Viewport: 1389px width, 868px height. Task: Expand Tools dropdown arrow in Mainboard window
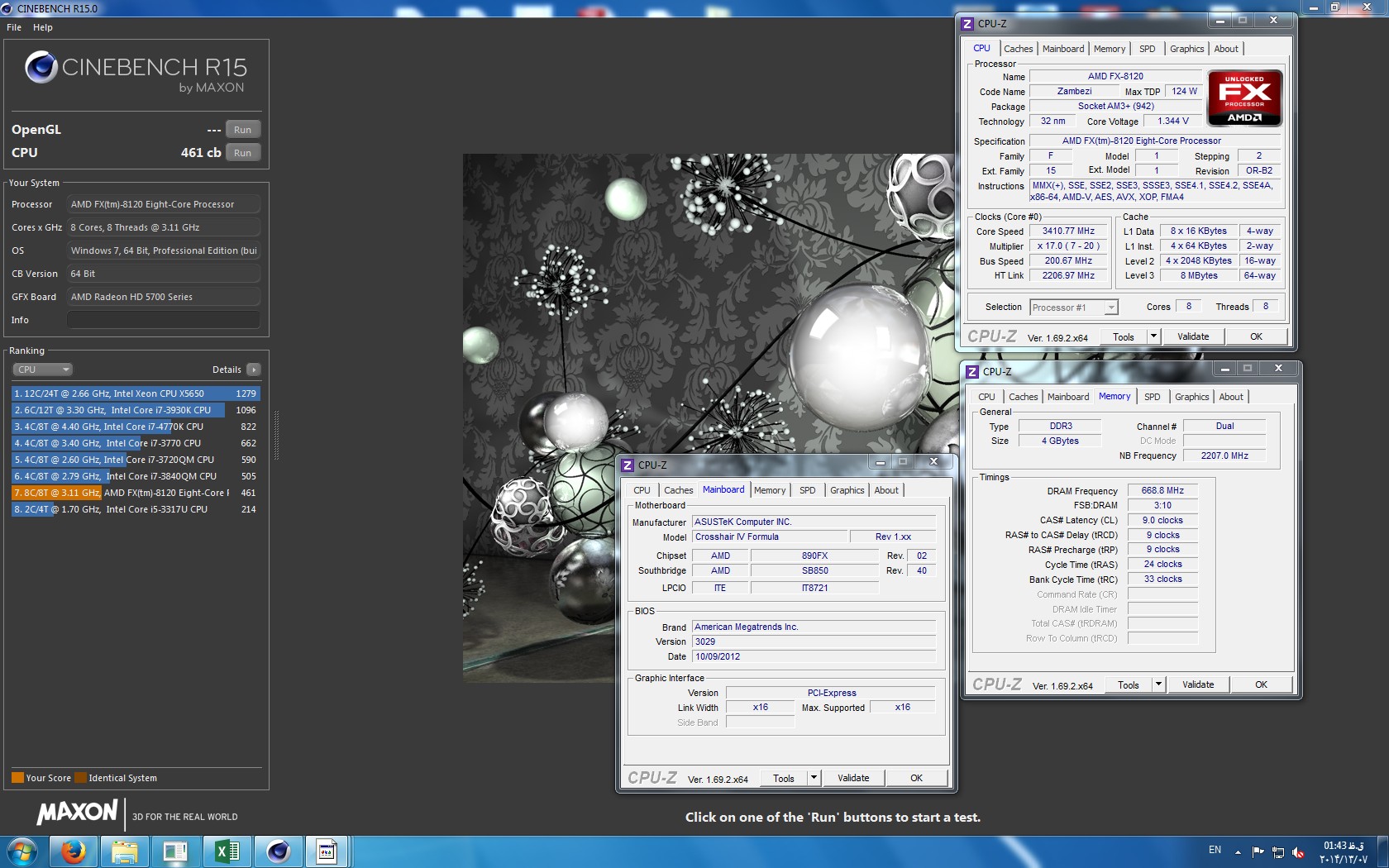(814, 778)
